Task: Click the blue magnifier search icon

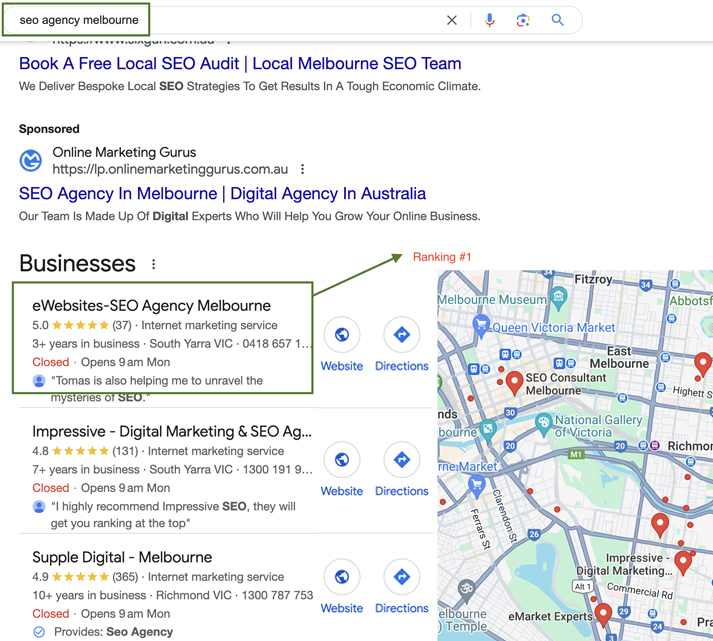Action: (557, 20)
